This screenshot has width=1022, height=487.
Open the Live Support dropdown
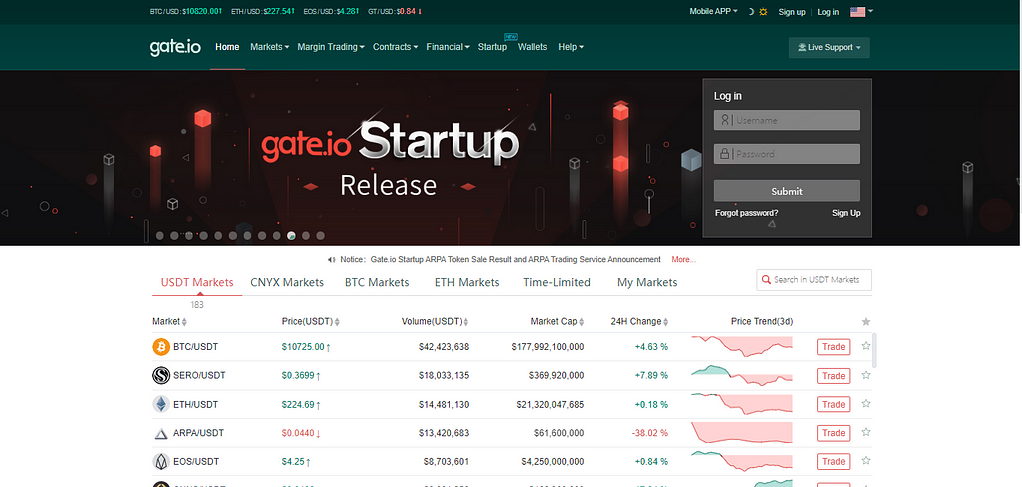click(829, 48)
